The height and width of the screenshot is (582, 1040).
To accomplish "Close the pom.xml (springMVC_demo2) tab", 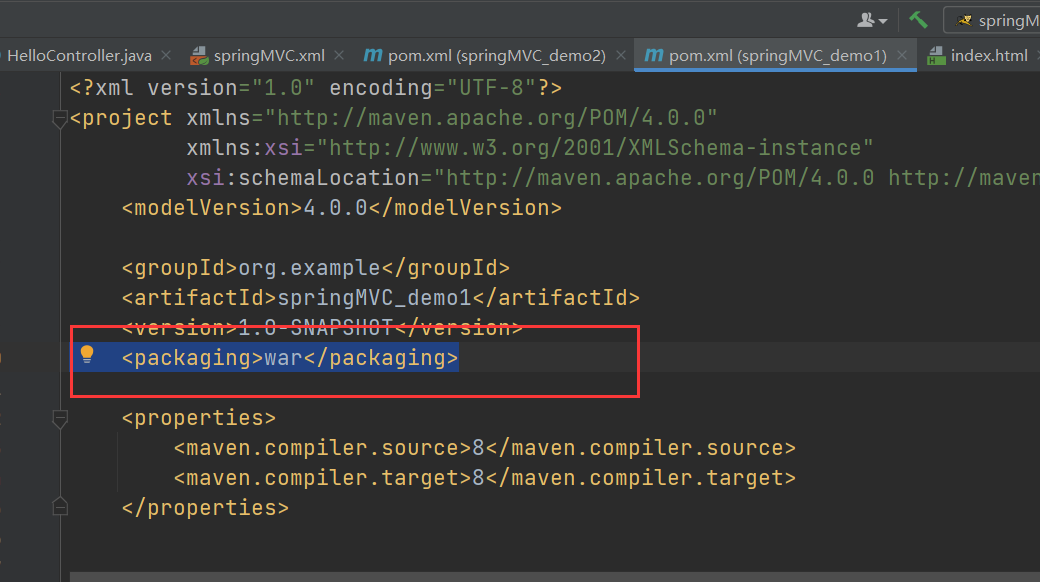I will point(620,55).
